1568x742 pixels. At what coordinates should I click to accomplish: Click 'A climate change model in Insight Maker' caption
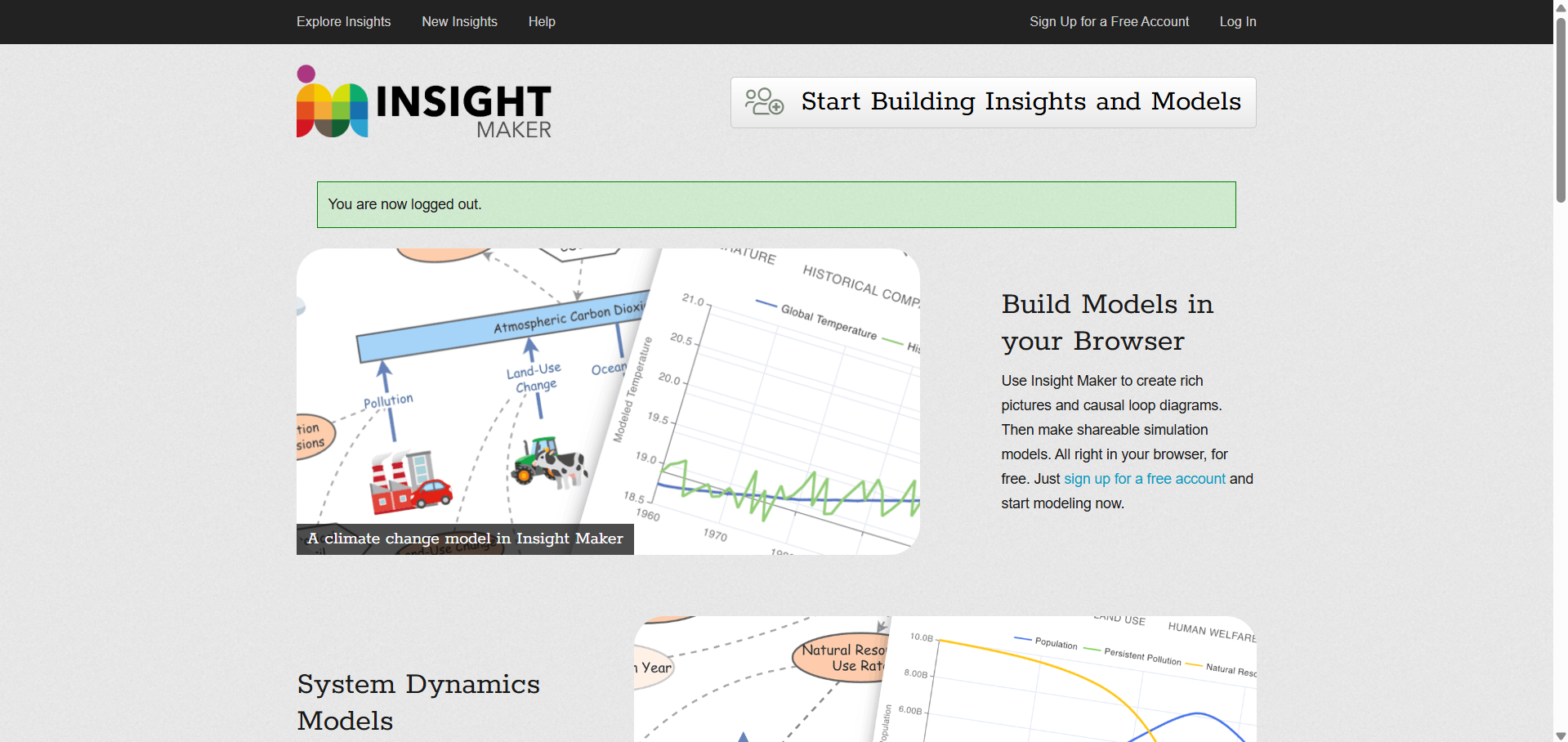pos(465,539)
